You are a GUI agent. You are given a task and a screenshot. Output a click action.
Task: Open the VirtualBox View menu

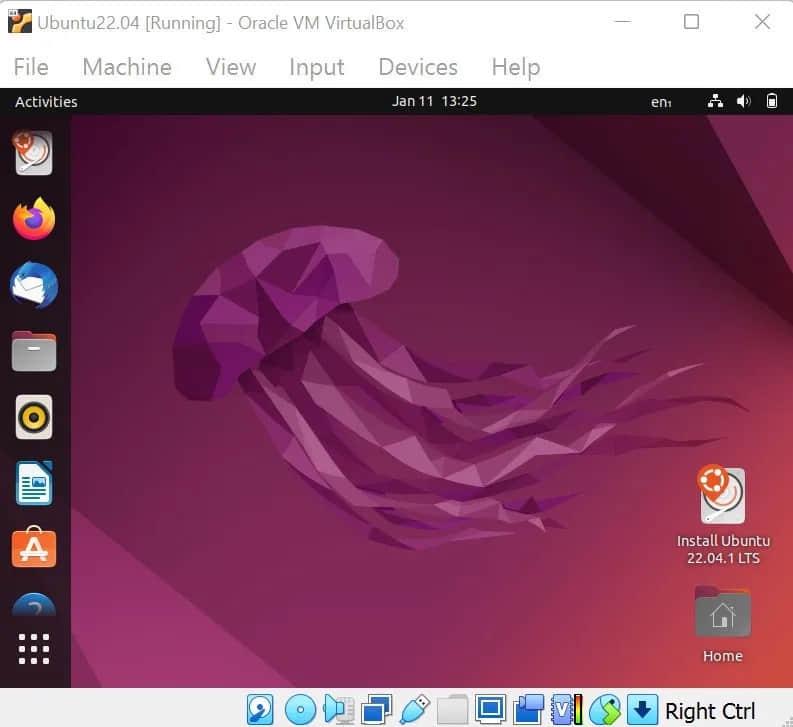(x=230, y=67)
